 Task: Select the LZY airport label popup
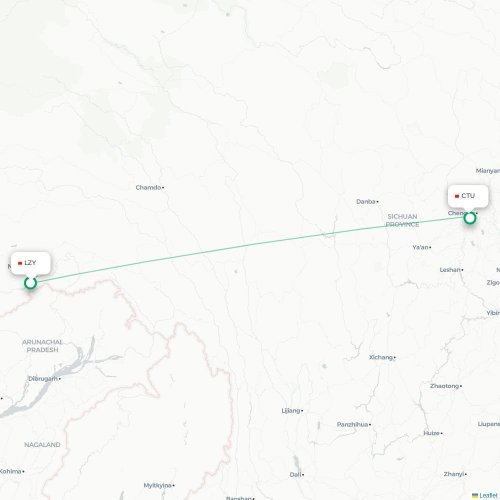[30, 263]
